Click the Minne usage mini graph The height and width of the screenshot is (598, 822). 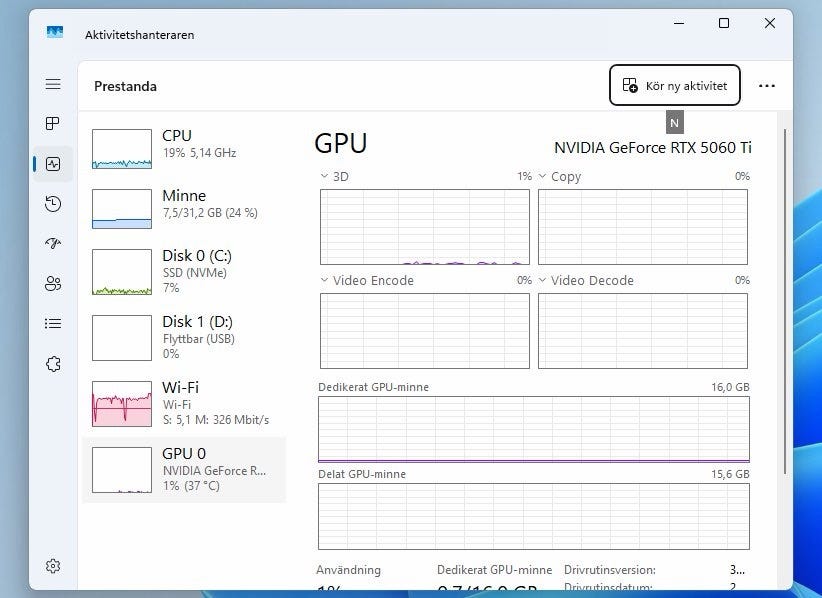click(122, 209)
